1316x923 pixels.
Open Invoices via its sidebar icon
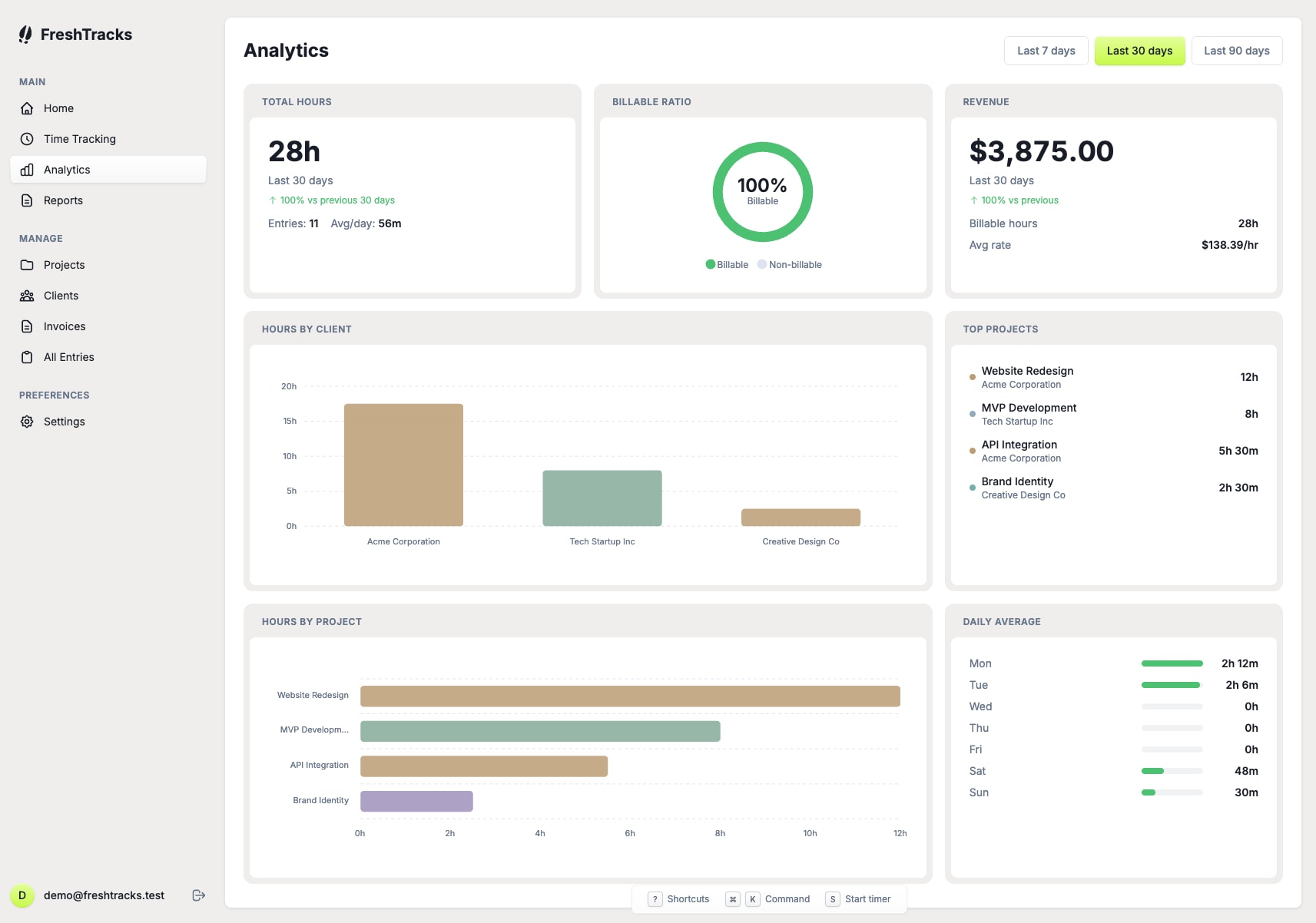tap(27, 326)
